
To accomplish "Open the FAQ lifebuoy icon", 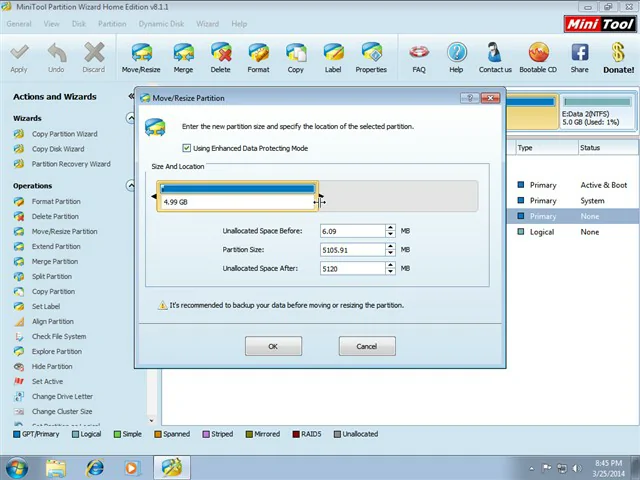I will coord(419,57).
